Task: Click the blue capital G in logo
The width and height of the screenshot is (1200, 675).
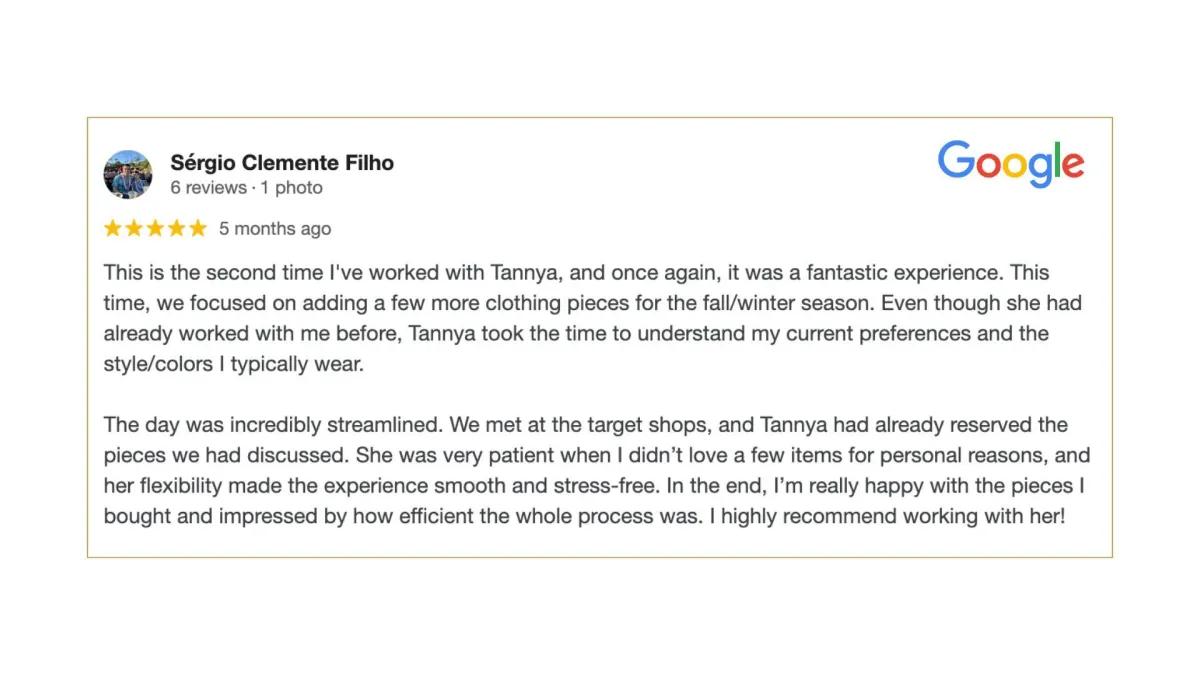Action: click(956, 160)
